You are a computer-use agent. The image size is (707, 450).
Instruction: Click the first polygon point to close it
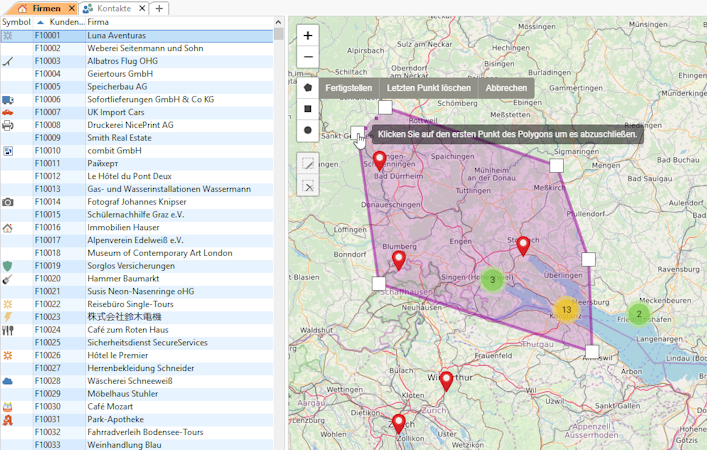pyautogui.click(x=357, y=133)
